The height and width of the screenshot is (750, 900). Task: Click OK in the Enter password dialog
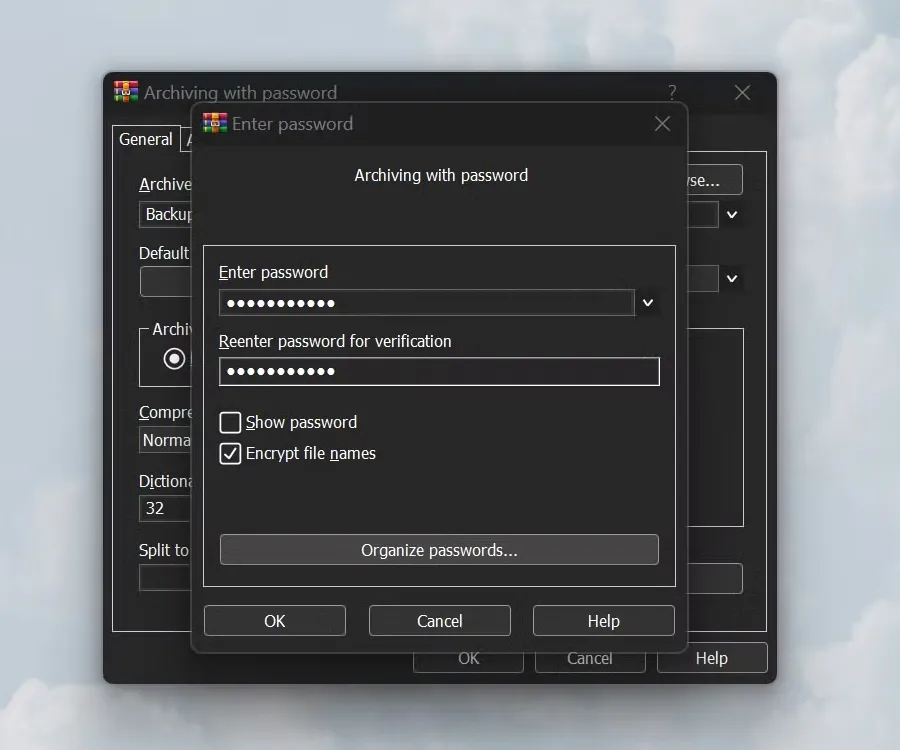point(275,621)
